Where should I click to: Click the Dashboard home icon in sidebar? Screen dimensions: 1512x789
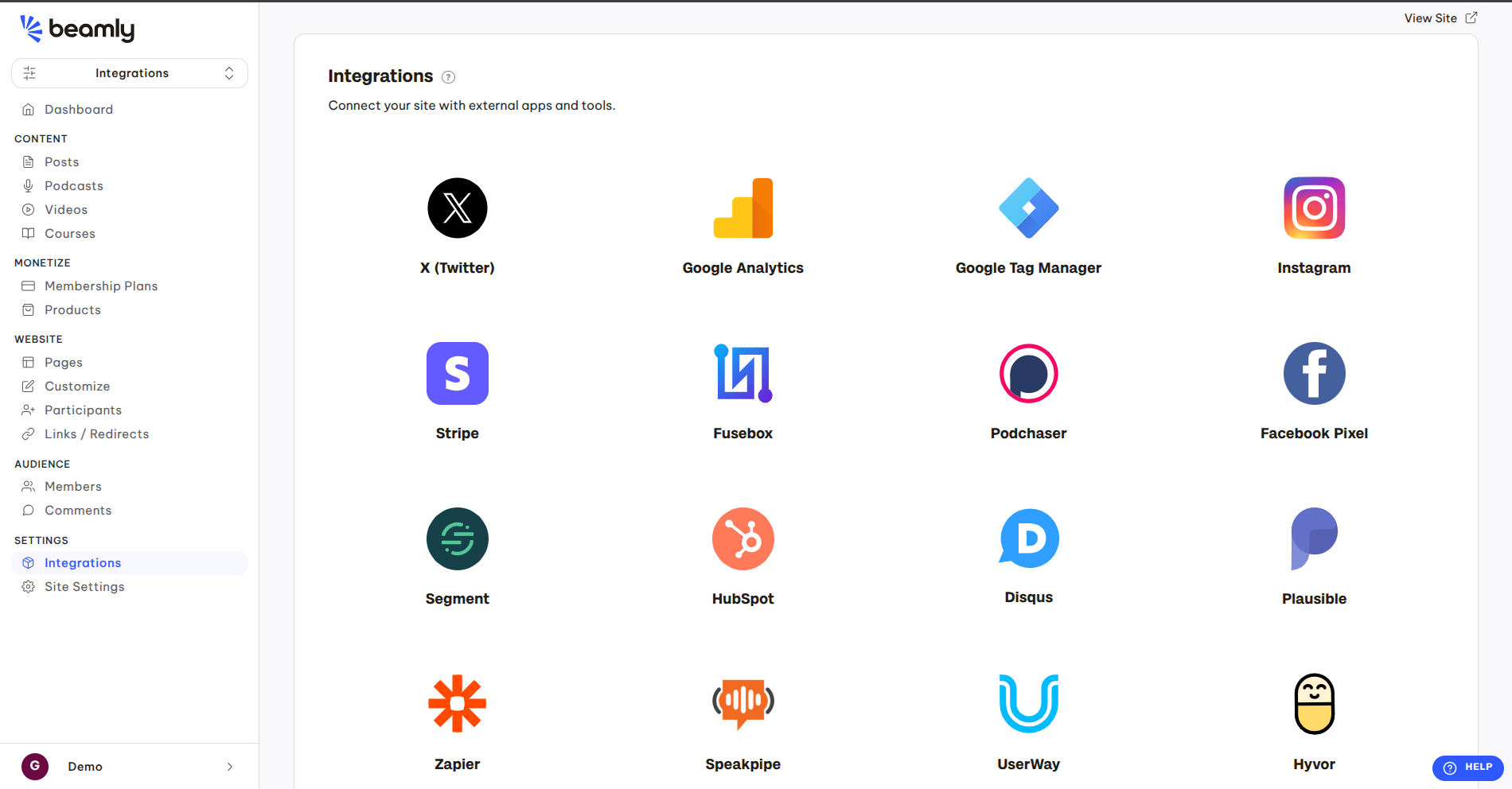tap(29, 109)
